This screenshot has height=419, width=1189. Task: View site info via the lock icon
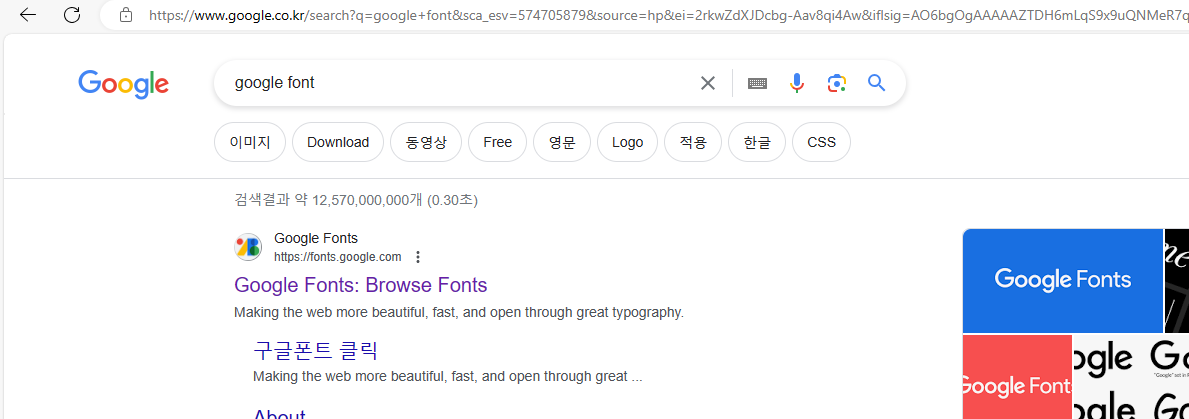click(x=126, y=14)
